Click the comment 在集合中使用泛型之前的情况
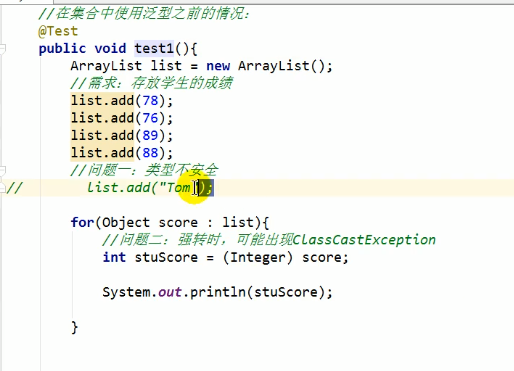 [144, 14]
